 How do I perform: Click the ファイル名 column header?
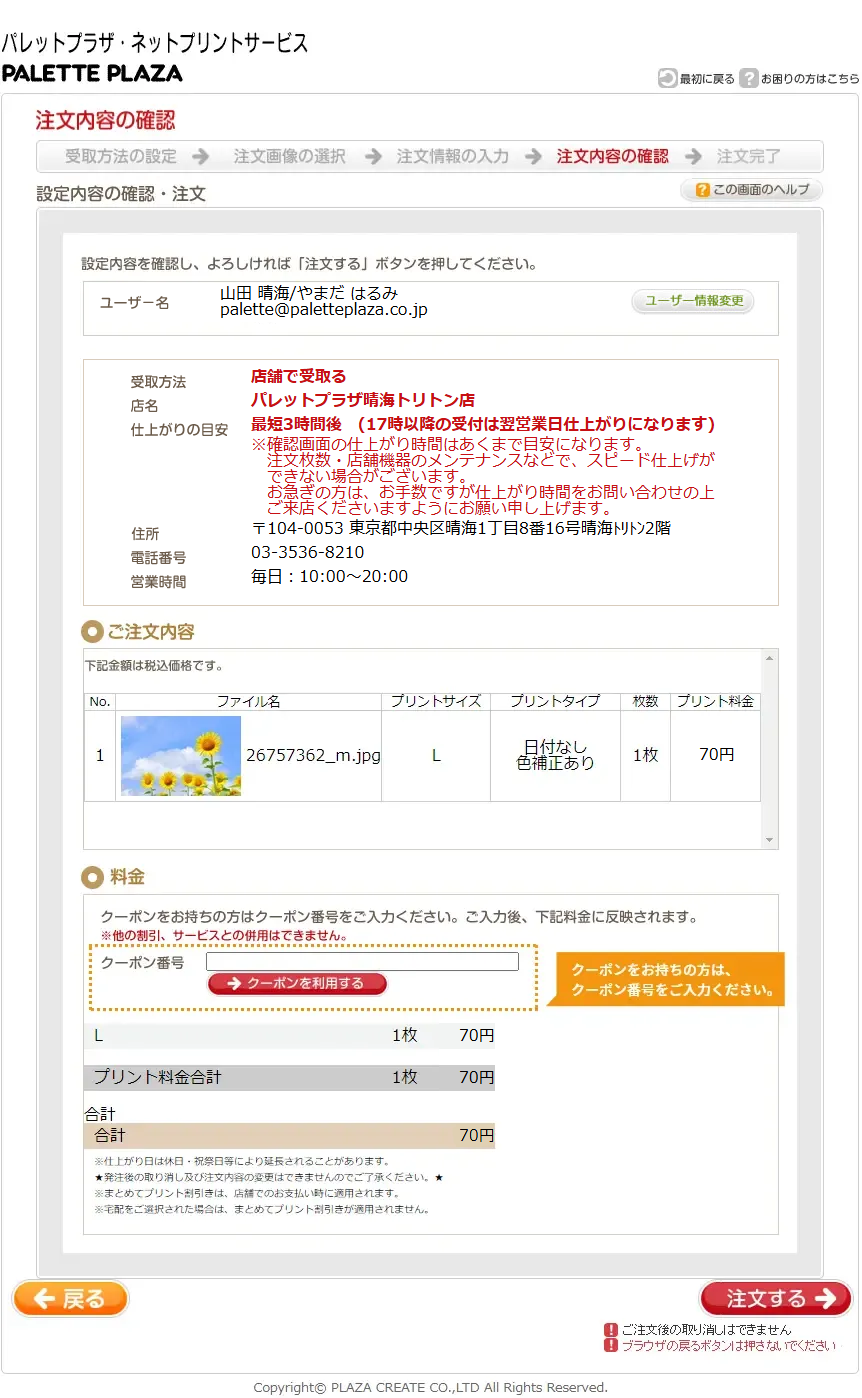pyautogui.click(x=248, y=702)
